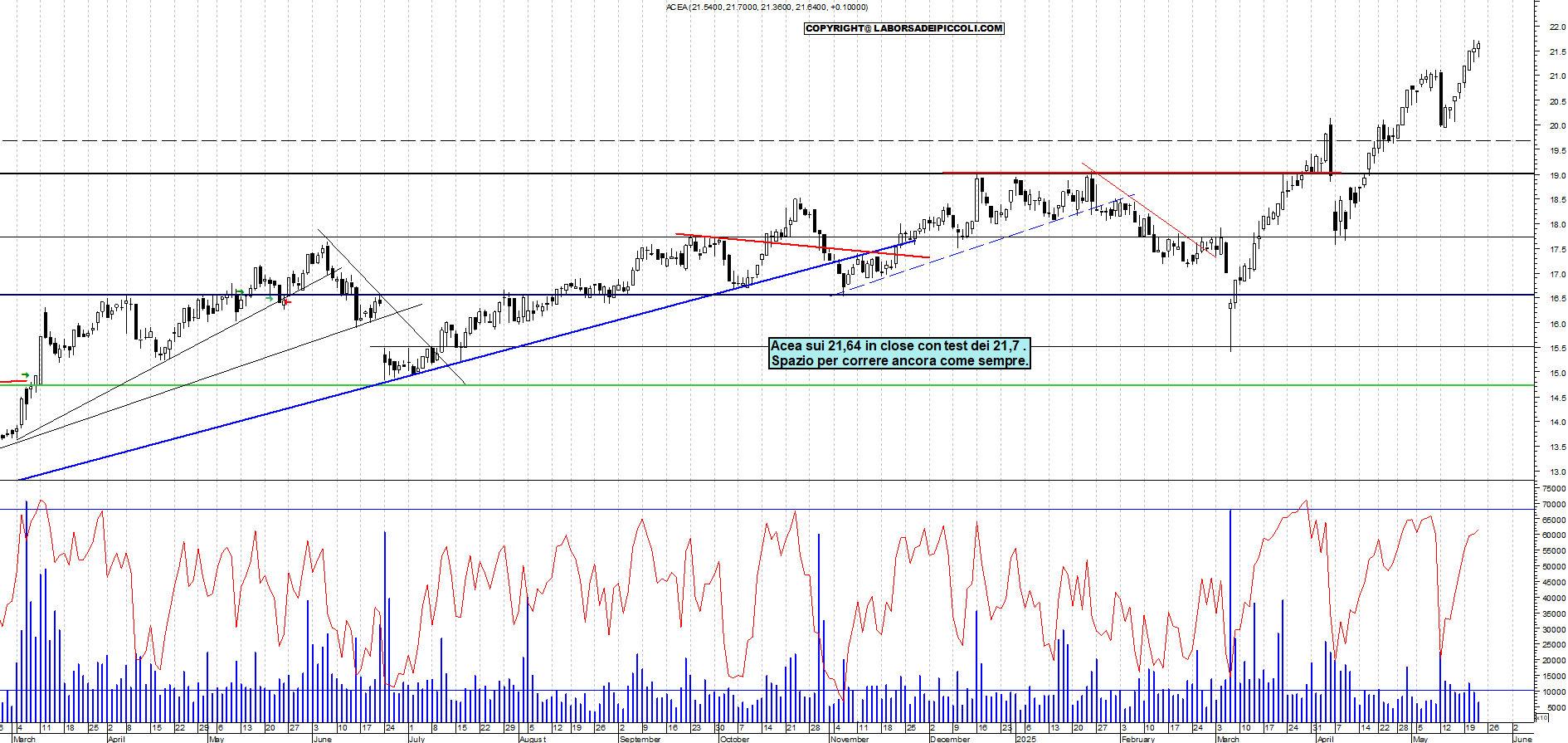
Task: Click the 15.0 price axis label
Action: (1557, 374)
